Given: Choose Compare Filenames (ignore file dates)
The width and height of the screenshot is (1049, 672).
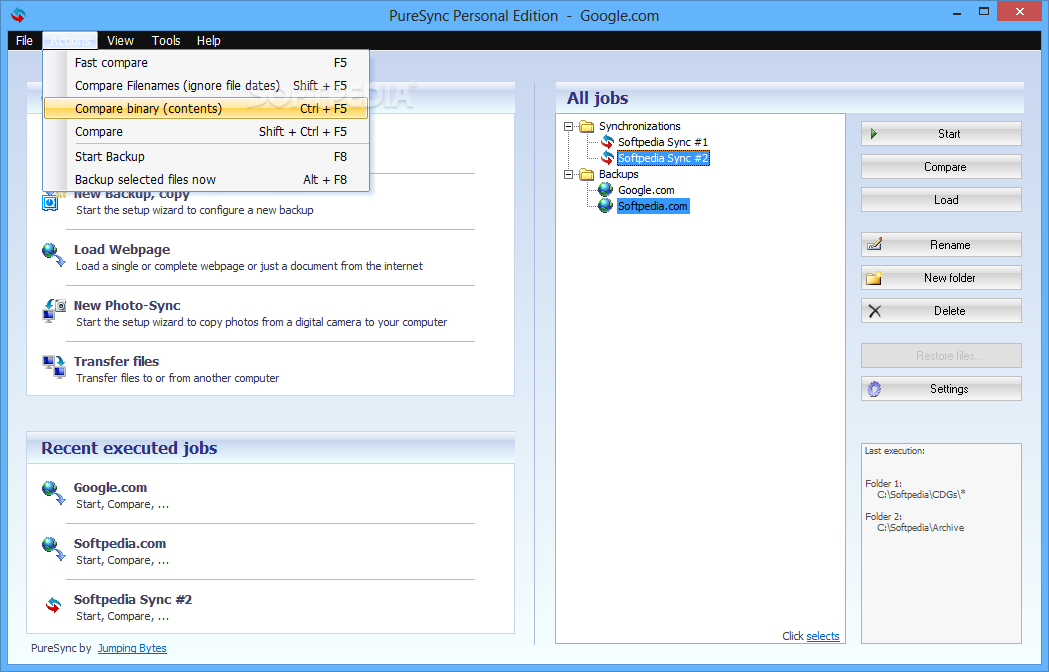Looking at the screenshot, I should [x=206, y=86].
